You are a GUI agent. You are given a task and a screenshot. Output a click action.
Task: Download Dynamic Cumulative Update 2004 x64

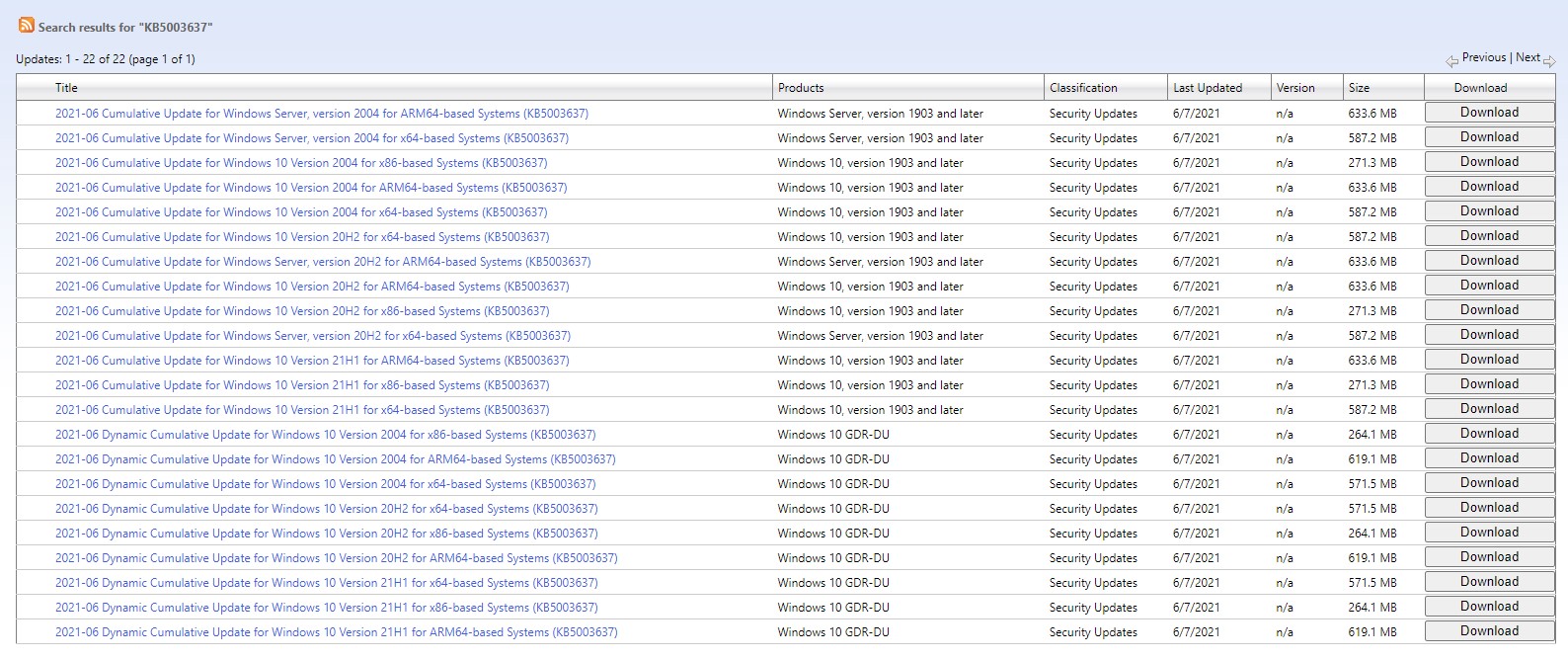point(1489,483)
